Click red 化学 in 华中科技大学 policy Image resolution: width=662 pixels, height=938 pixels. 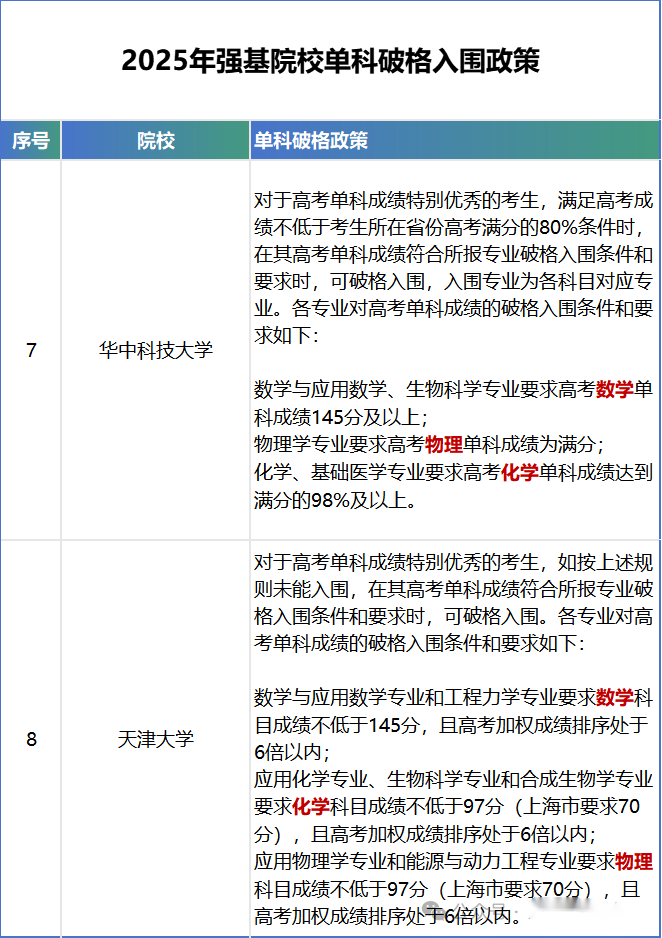pyautogui.click(x=520, y=472)
